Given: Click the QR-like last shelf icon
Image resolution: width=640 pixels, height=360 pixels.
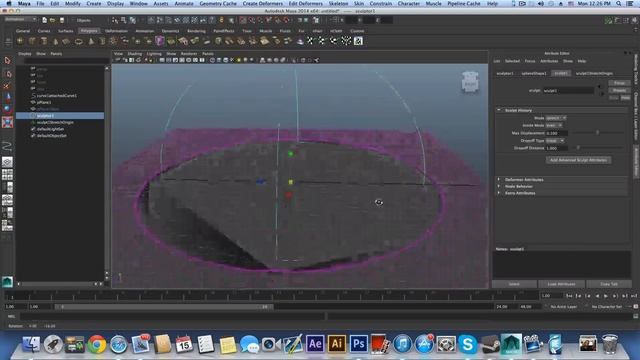Looking at the screenshot, I should [x=358, y=41].
